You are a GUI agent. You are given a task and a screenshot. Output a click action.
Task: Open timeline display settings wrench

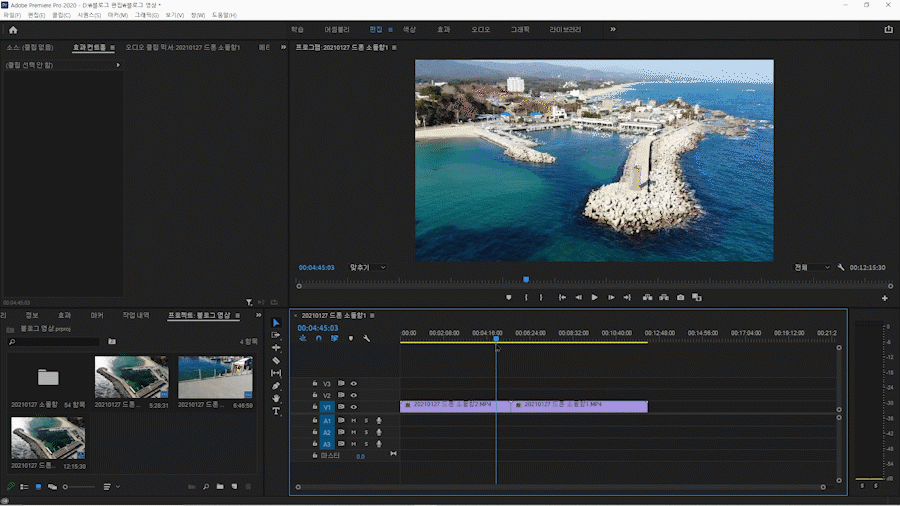click(x=367, y=338)
